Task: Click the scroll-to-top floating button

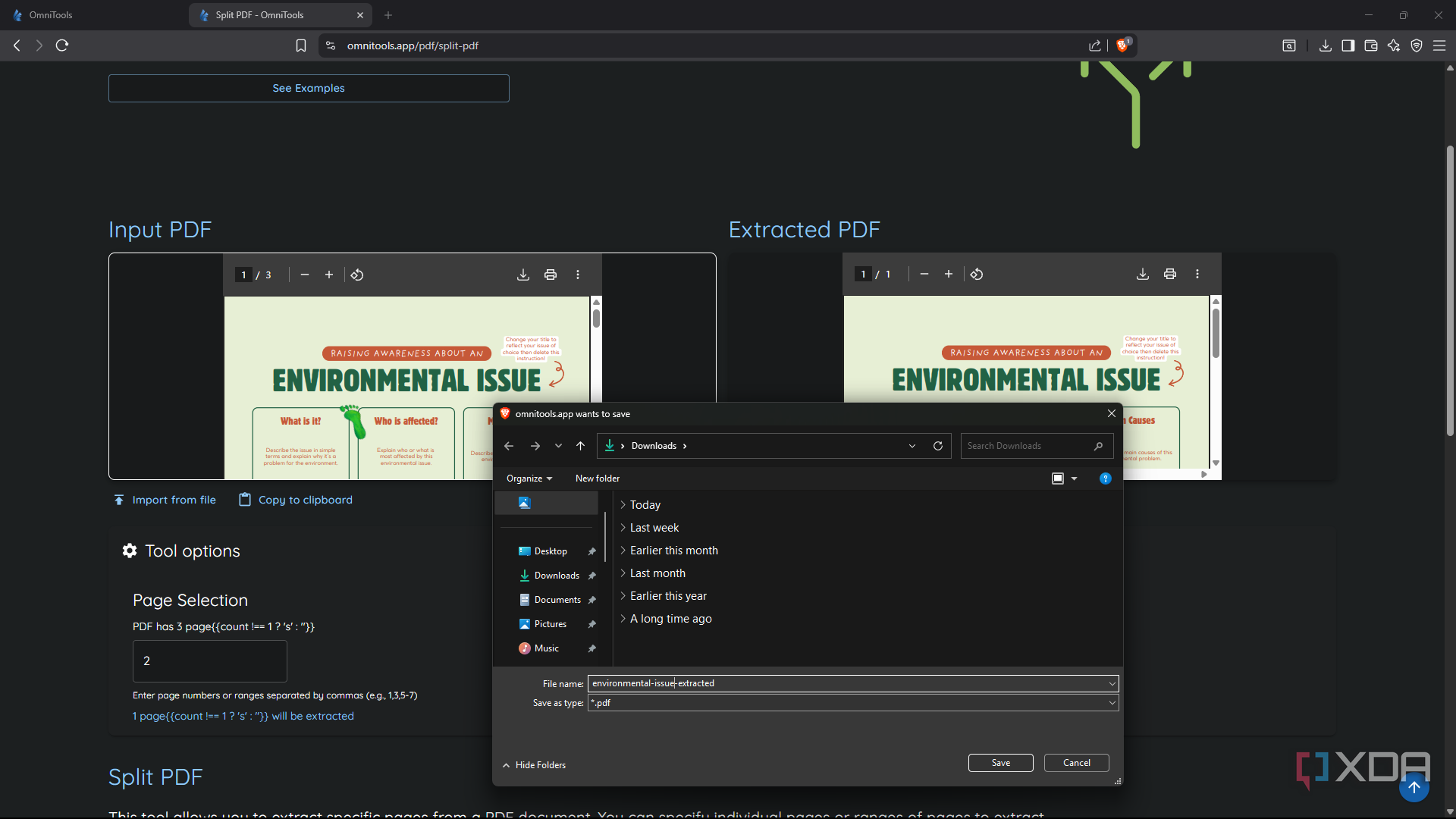Action: [1414, 787]
